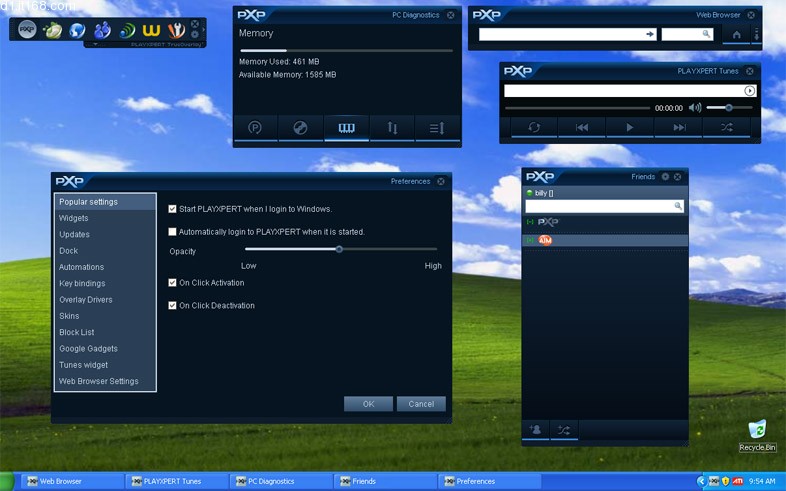Screen dimensions: 786x491
Task: Skip to previous track in Tunes
Action: tap(581, 127)
